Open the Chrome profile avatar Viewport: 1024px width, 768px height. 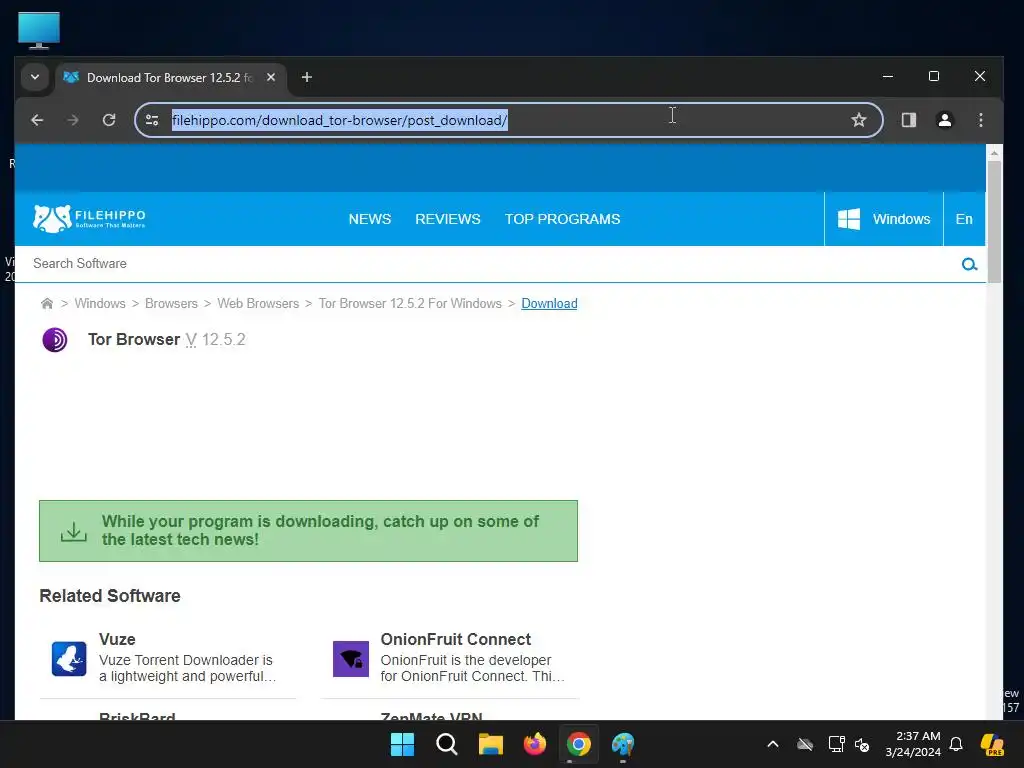(944, 120)
